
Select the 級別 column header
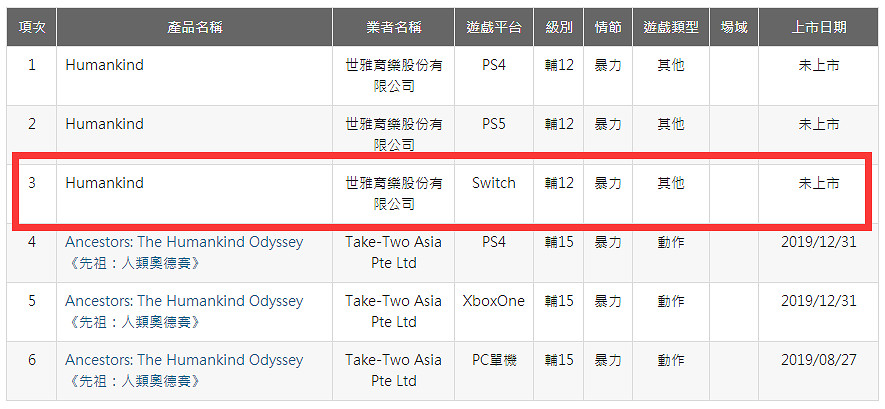click(x=559, y=27)
